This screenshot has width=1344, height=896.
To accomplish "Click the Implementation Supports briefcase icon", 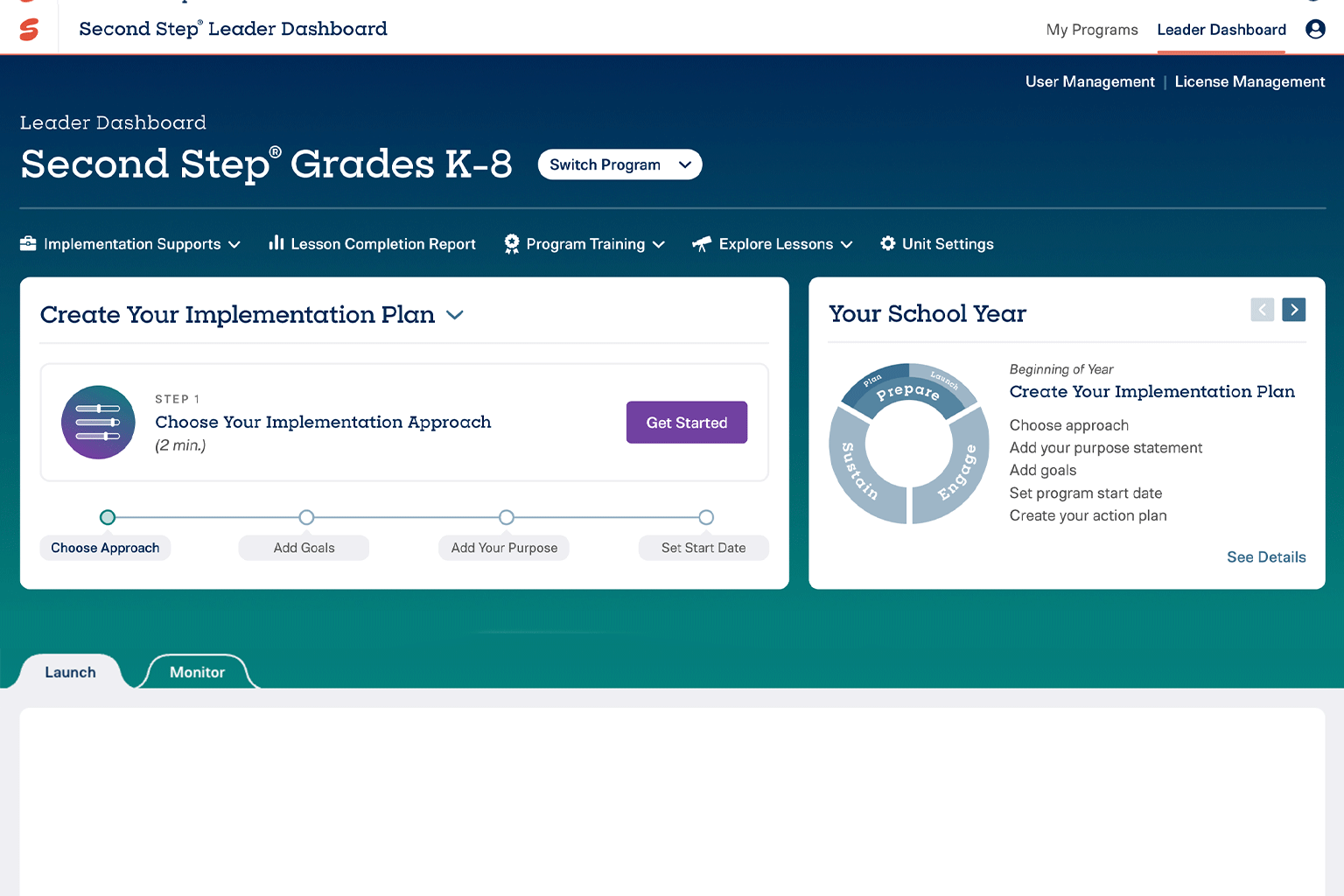I will [28, 243].
